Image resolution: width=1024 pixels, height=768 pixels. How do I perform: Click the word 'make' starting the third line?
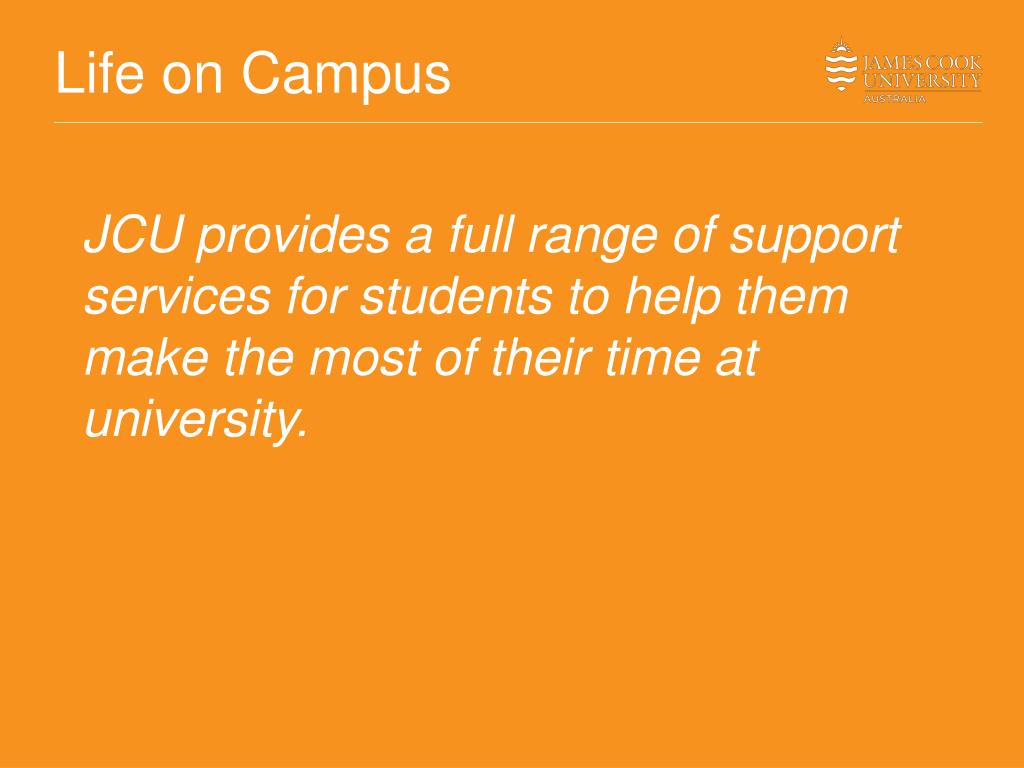[147, 357]
